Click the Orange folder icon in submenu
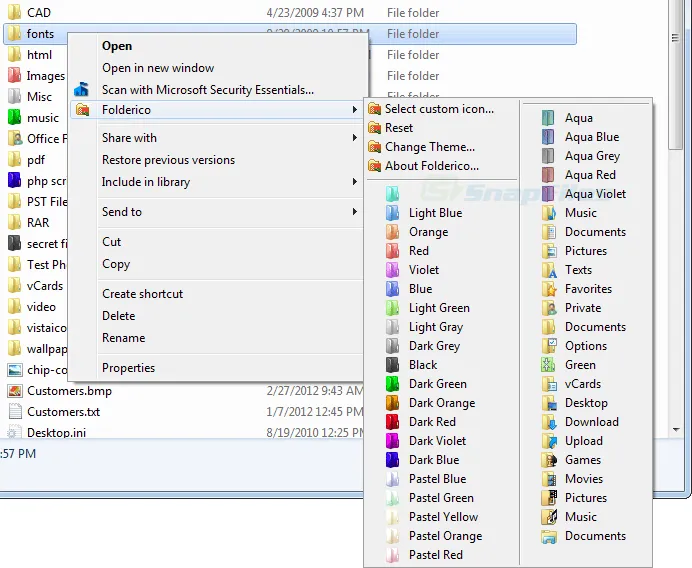The width and height of the screenshot is (692, 568). click(392, 232)
